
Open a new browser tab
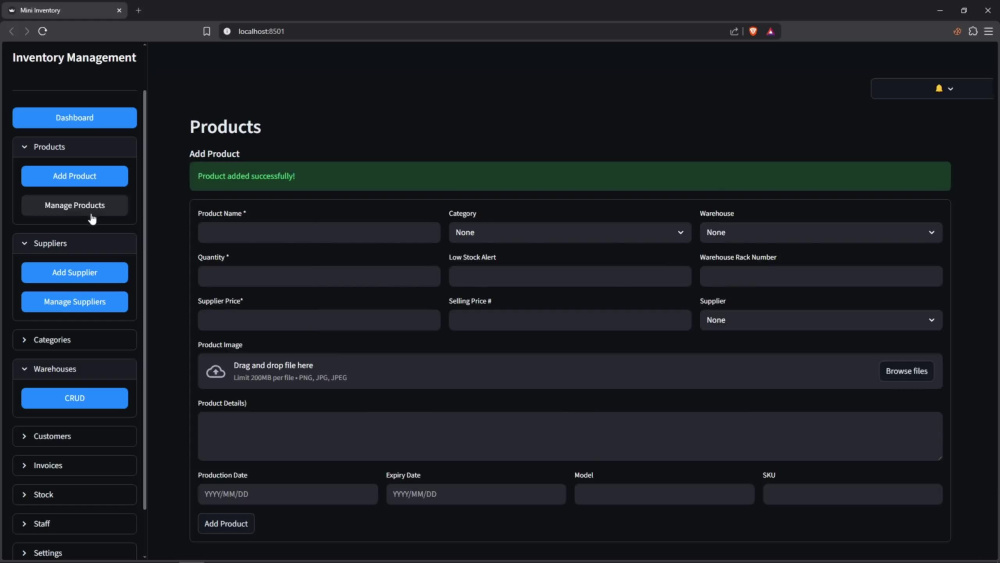pyautogui.click(x=138, y=10)
